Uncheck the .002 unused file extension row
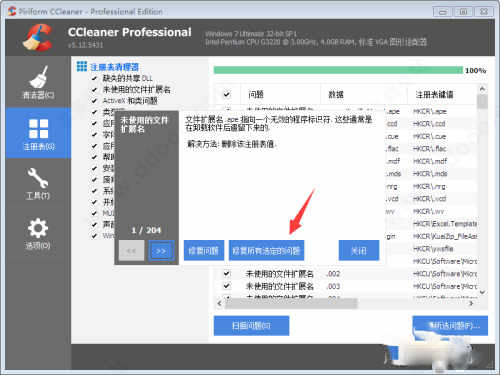The image size is (500, 375). pos(227,274)
